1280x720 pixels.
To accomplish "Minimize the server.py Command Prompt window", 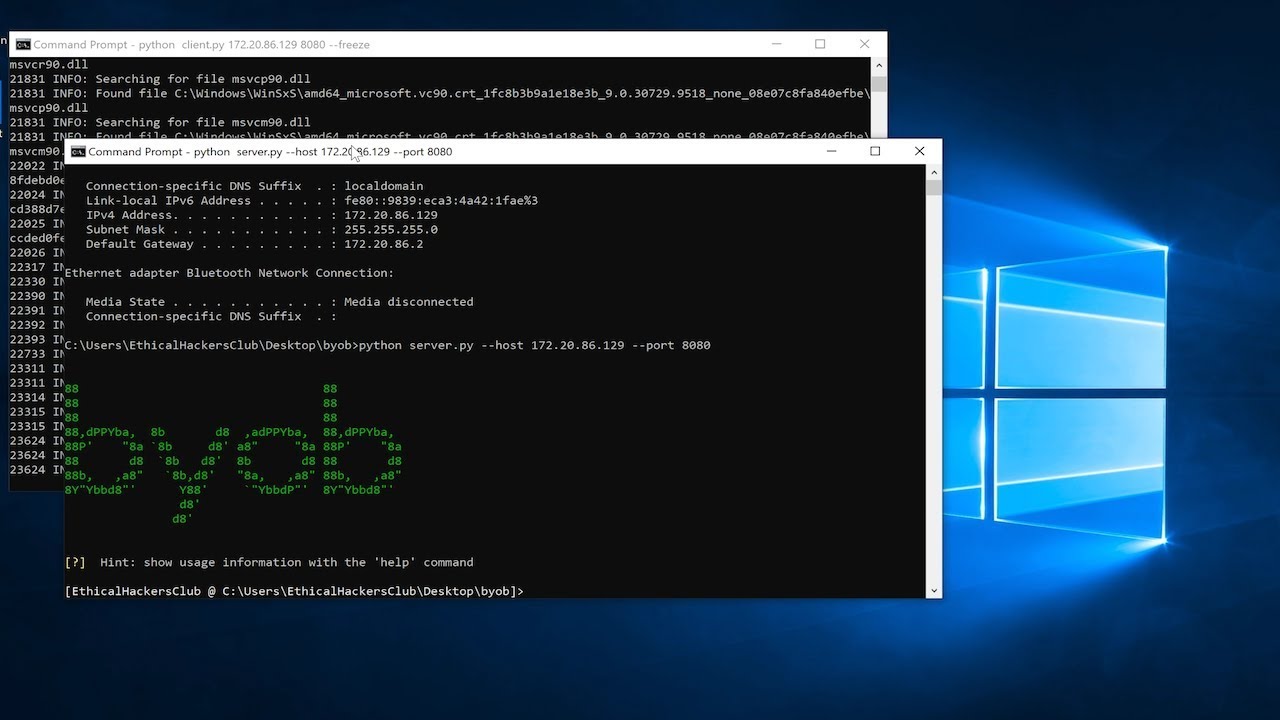I will (830, 151).
